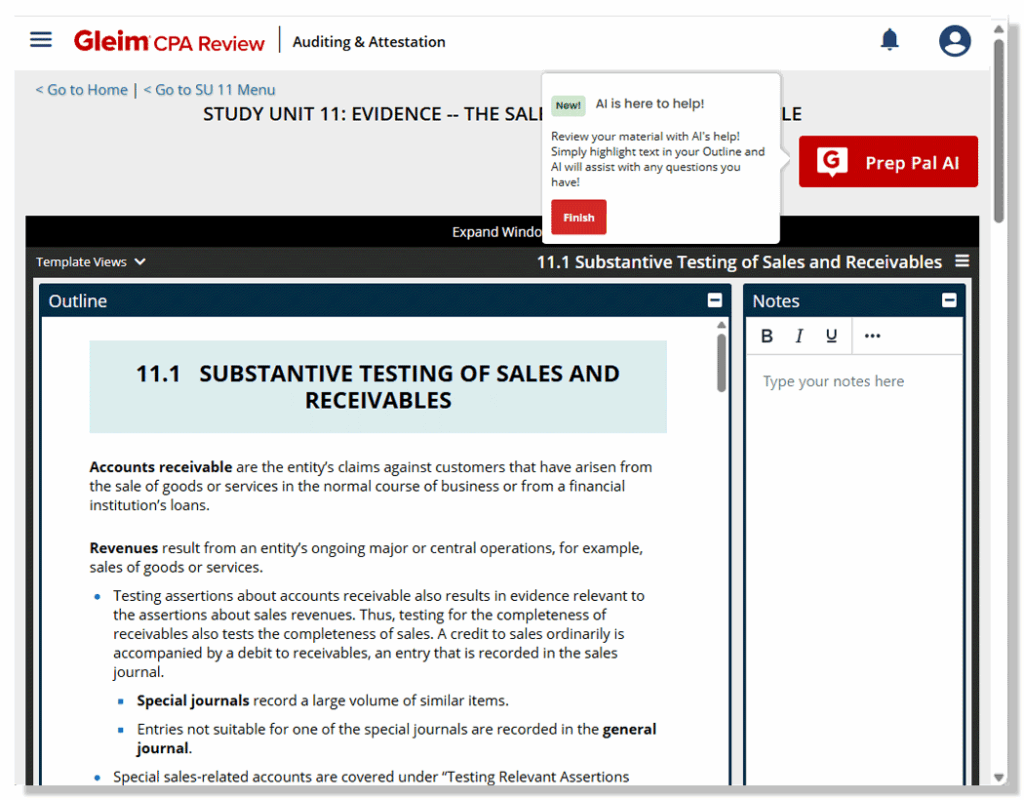Click the Gleim CPA Review logo

170,40
